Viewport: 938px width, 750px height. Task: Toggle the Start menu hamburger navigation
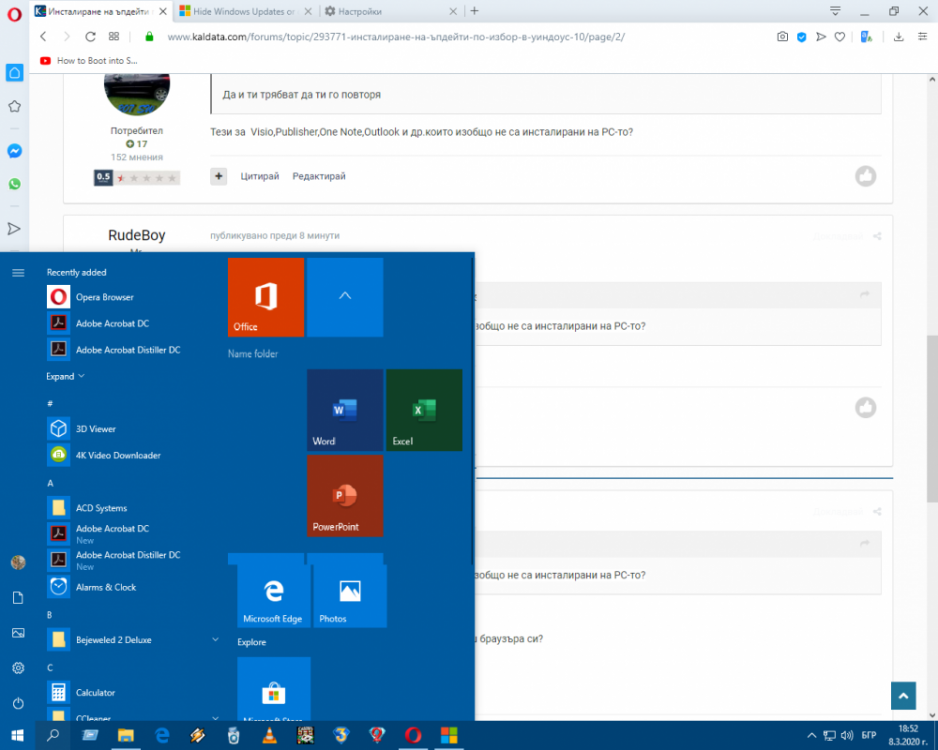point(18,273)
